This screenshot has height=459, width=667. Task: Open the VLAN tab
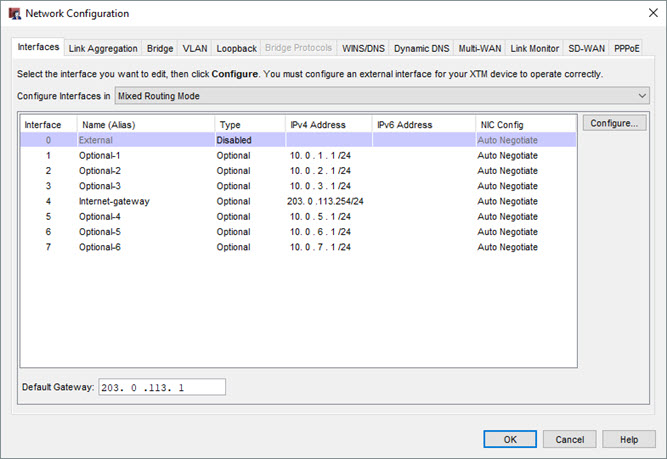pos(194,48)
